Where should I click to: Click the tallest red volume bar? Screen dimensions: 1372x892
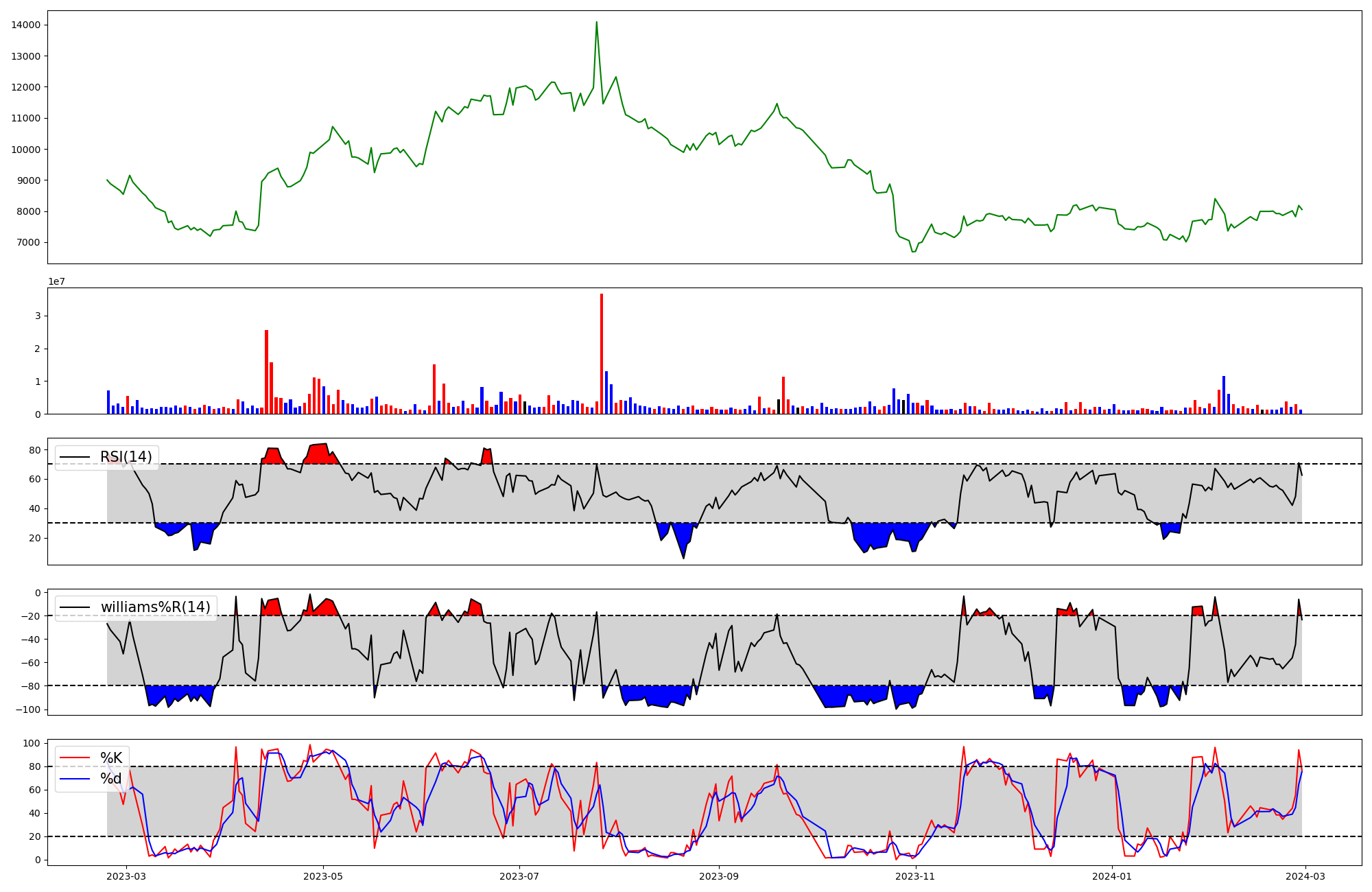(x=602, y=353)
